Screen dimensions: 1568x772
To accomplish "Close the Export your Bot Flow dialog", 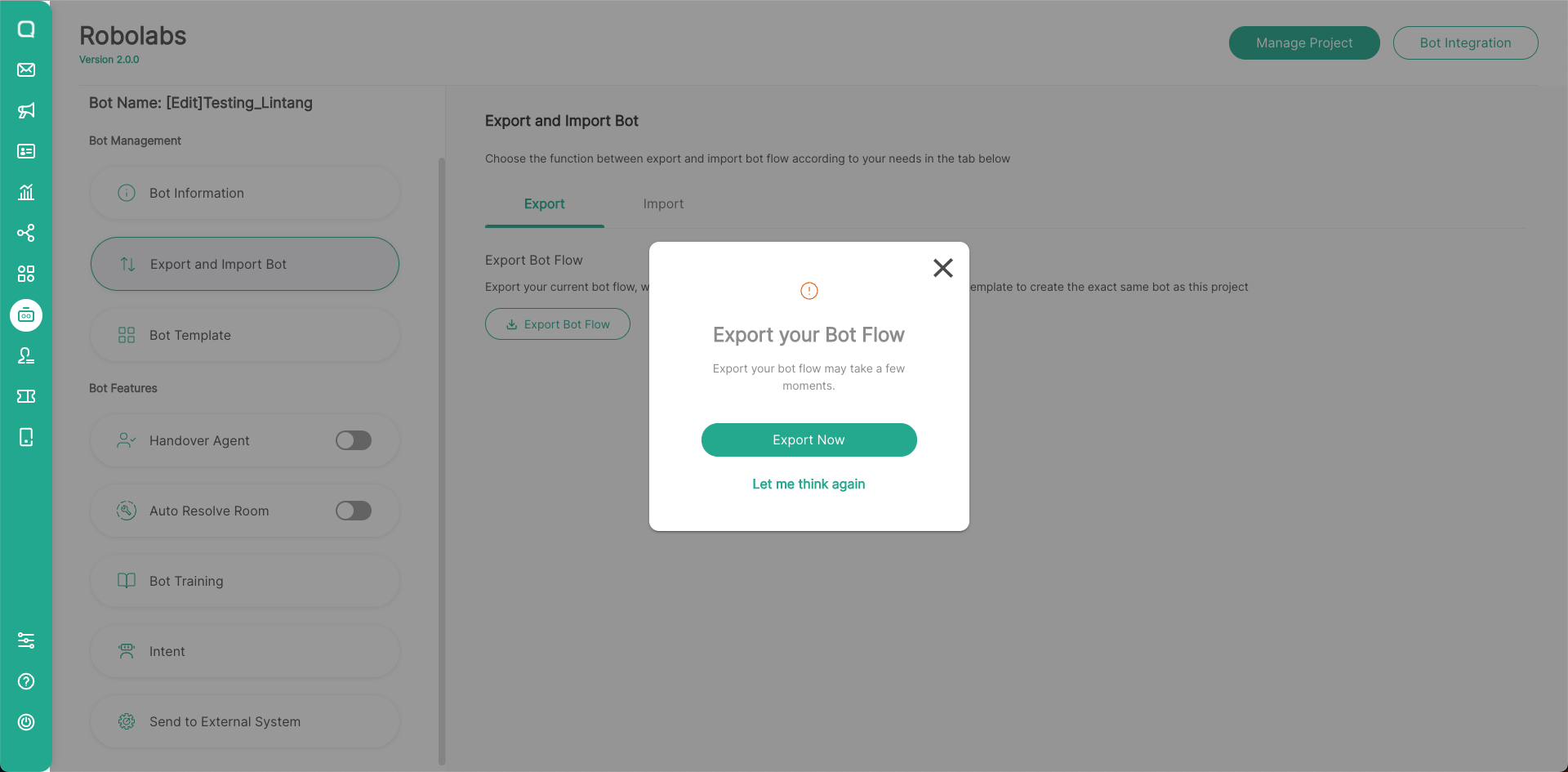I will 943,268.
